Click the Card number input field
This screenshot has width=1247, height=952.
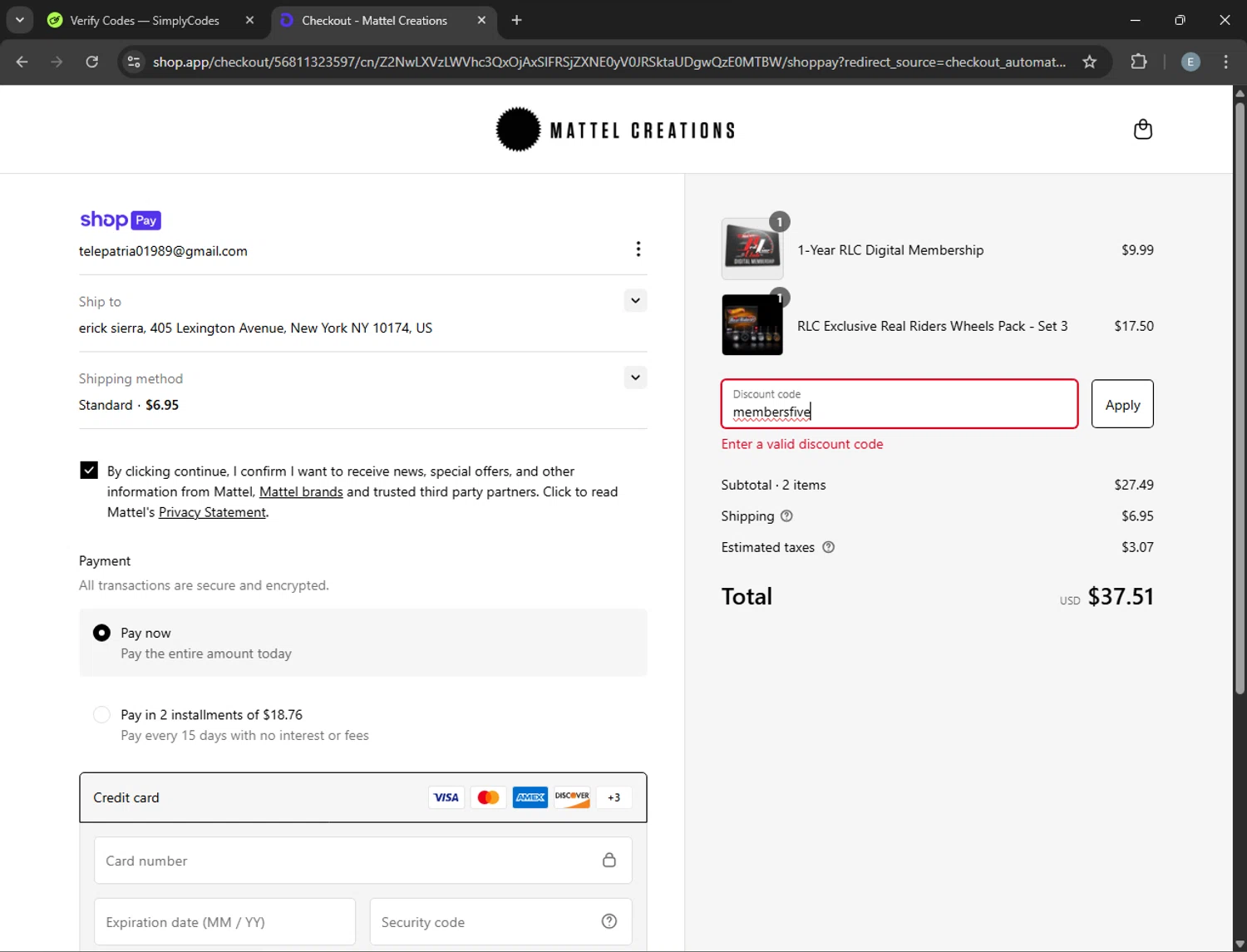pyautogui.click(x=349, y=861)
